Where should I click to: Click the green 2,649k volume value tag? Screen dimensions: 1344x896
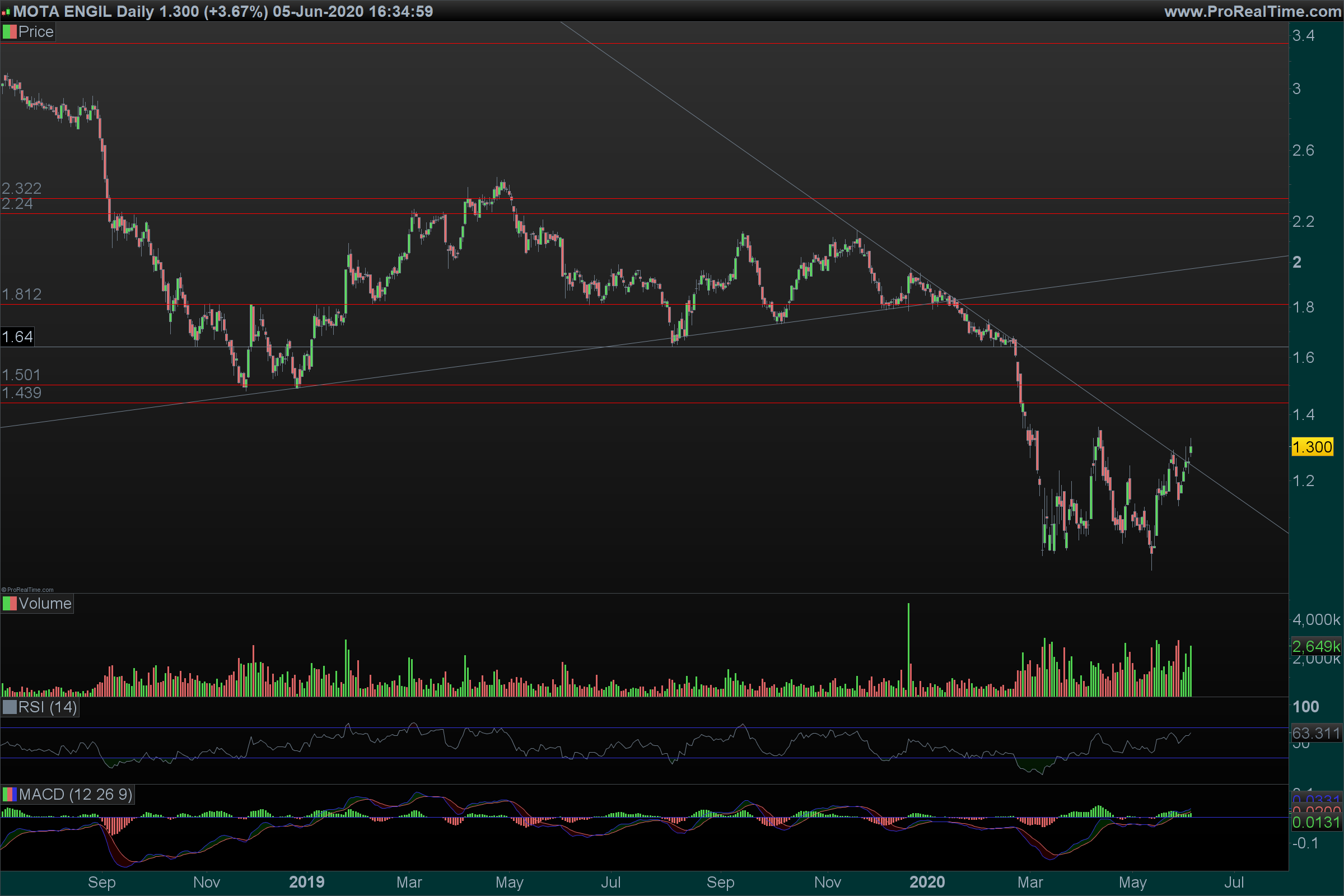(1315, 646)
